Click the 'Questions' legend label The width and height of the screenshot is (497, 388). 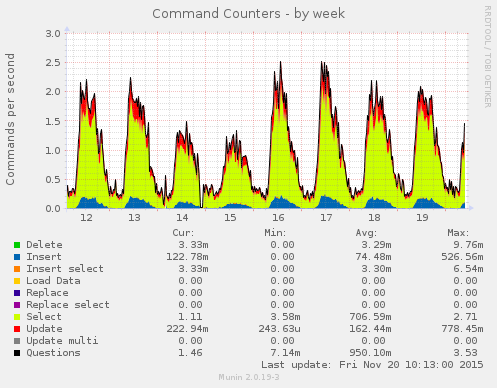[53, 353]
